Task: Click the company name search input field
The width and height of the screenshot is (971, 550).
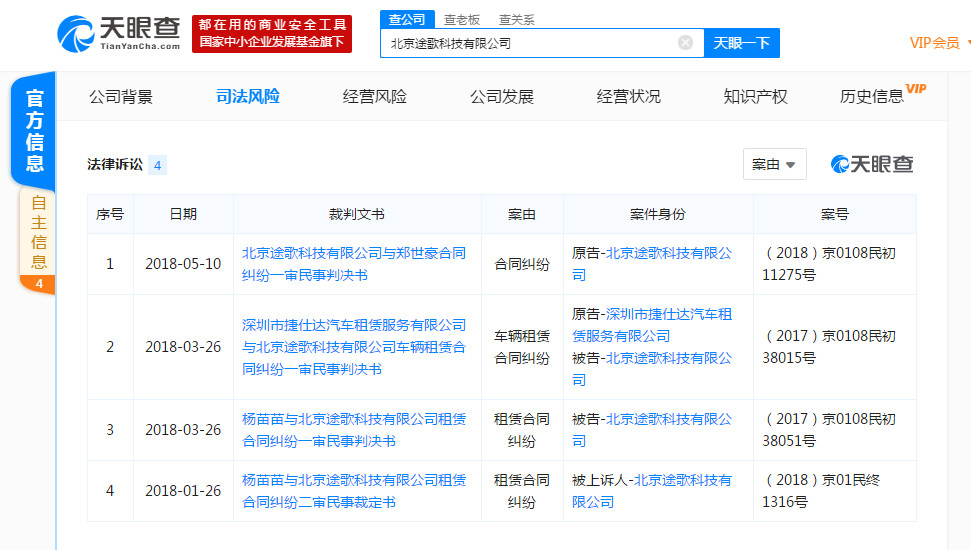Action: (530, 43)
